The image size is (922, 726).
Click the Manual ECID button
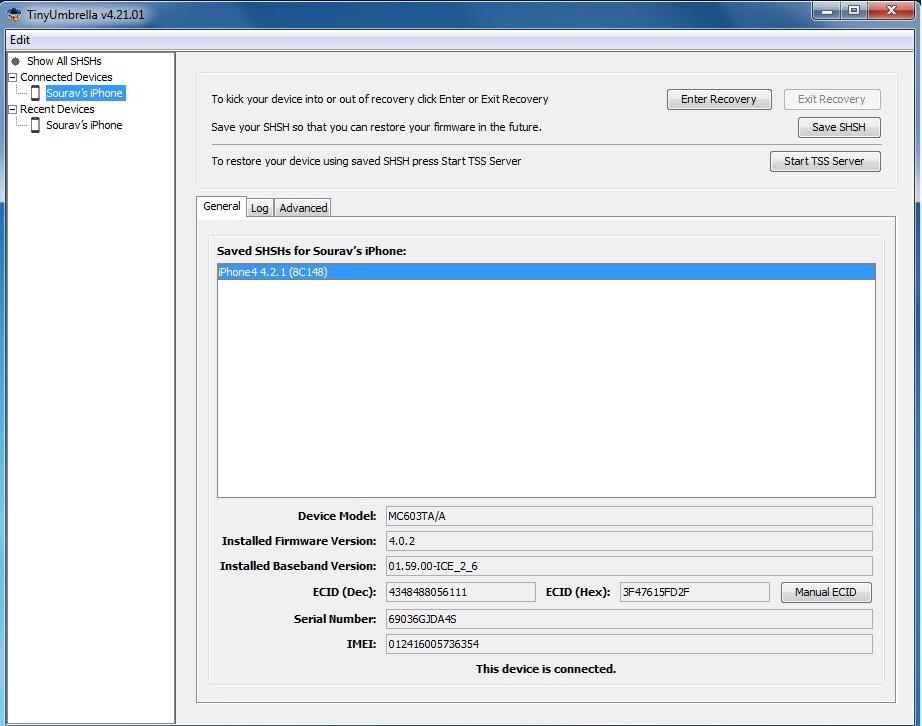click(826, 592)
